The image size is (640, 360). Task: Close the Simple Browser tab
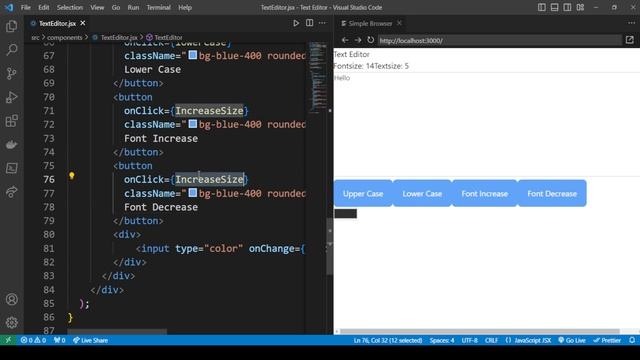pyautogui.click(x=400, y=23)
